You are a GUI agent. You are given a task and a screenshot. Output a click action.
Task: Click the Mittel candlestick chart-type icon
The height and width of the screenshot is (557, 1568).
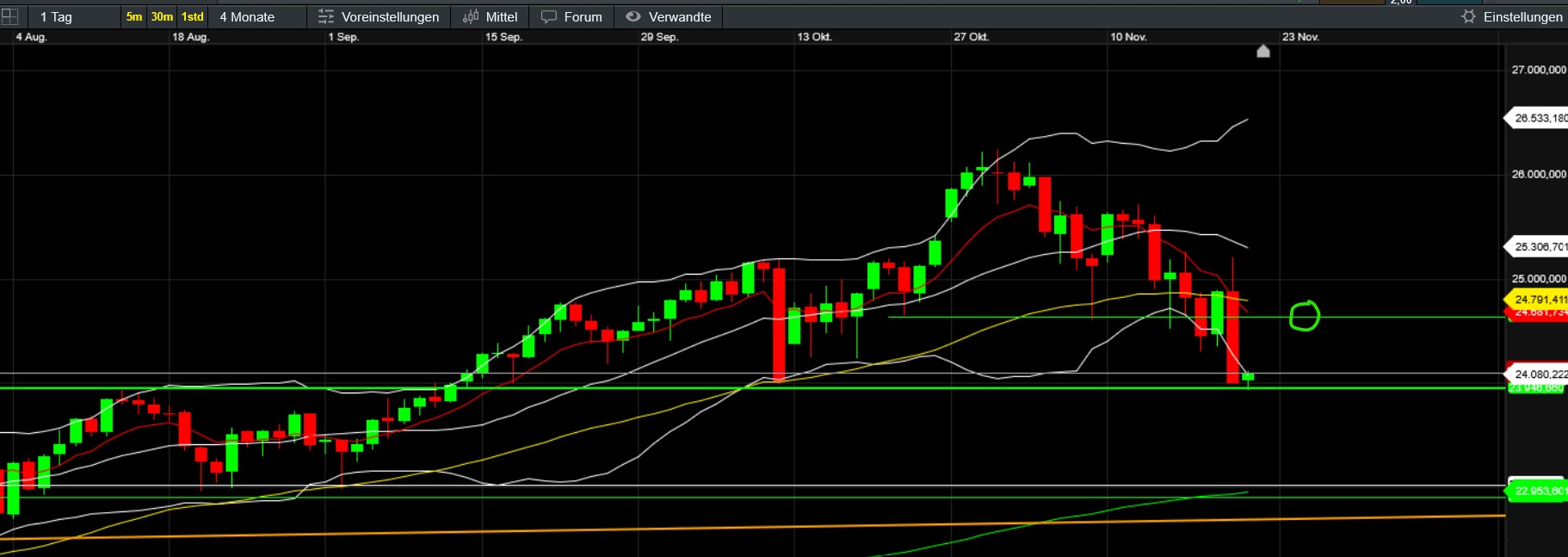tap(471, 16)
